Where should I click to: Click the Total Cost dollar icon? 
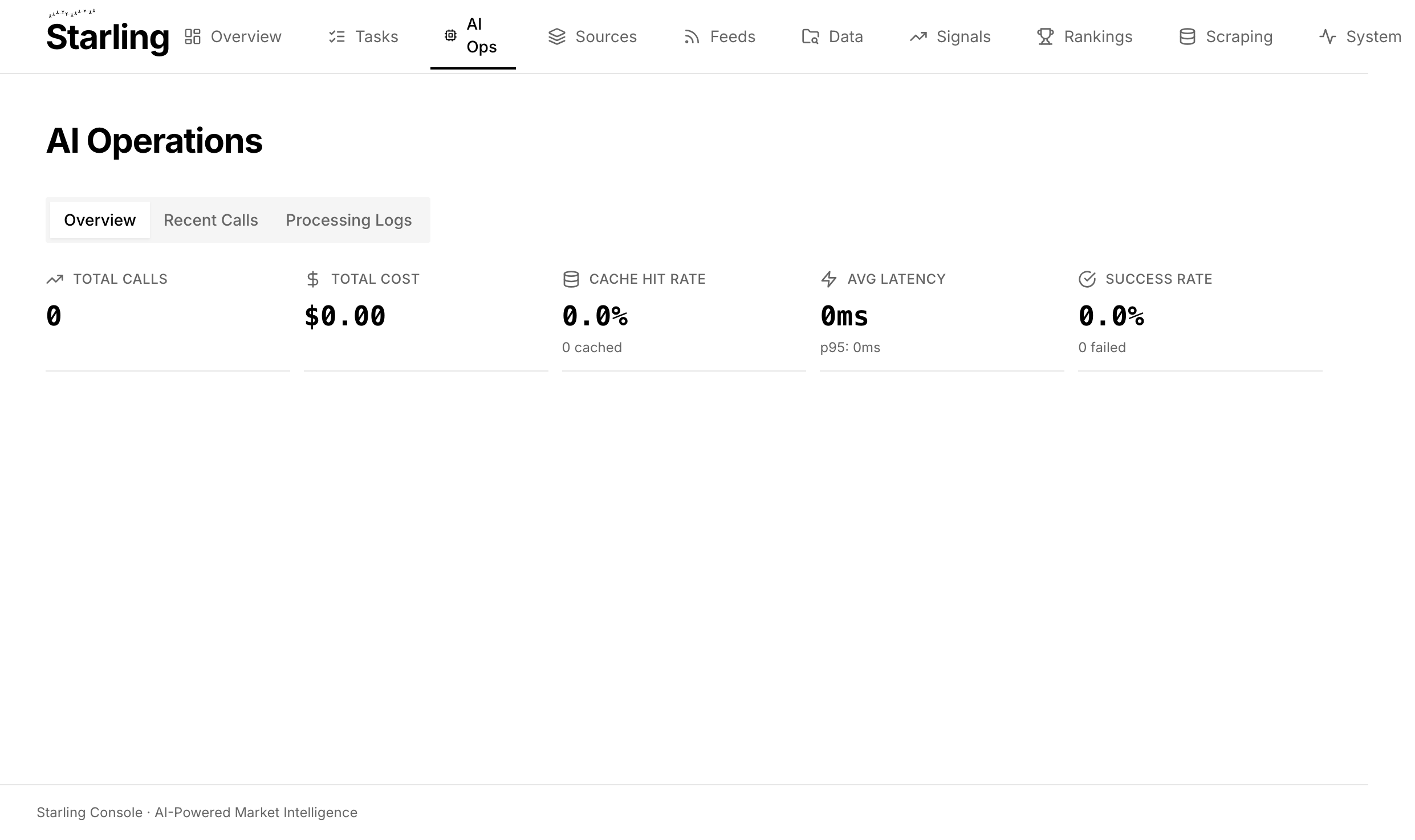click(312, 279)
